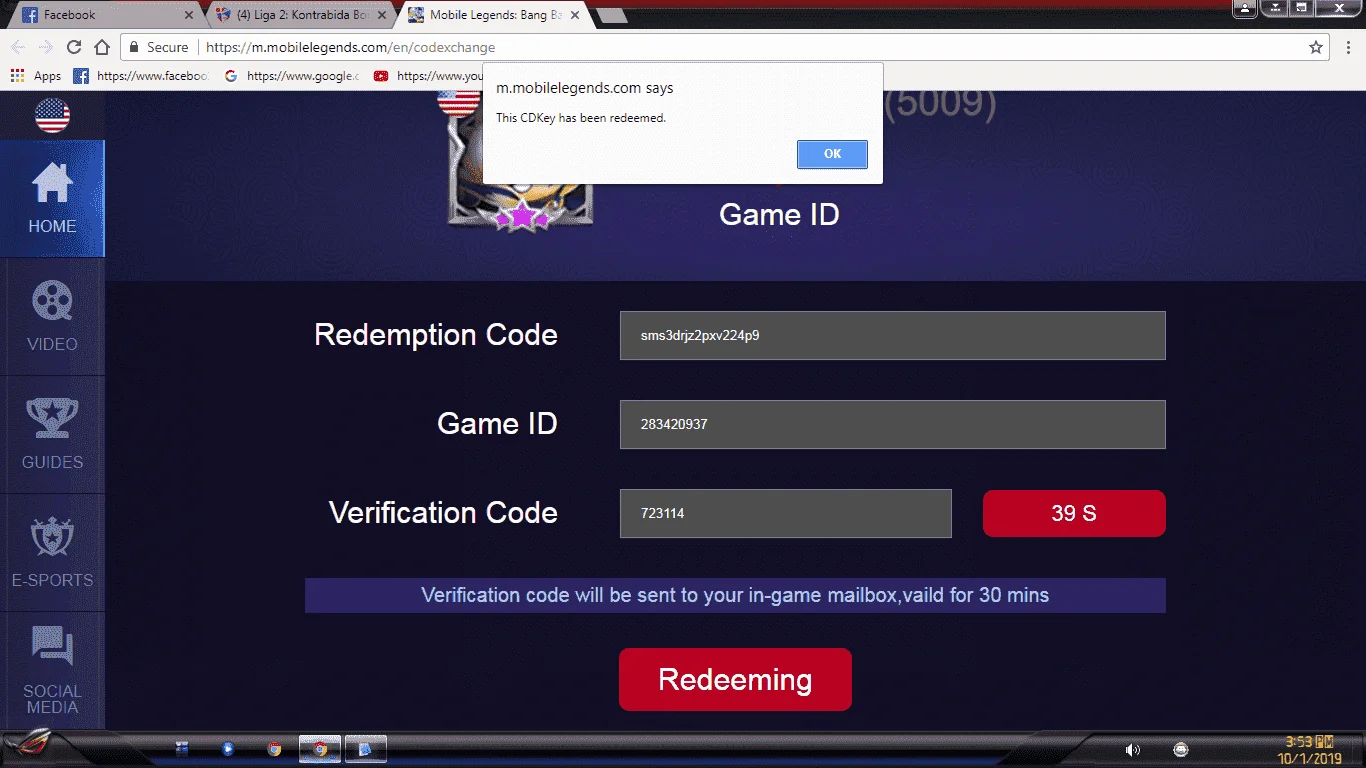1366x768 pixels.
Task: Close the Liga 2: Kontrabida tab
Action: pyautogui.click(x=382, y=15)
